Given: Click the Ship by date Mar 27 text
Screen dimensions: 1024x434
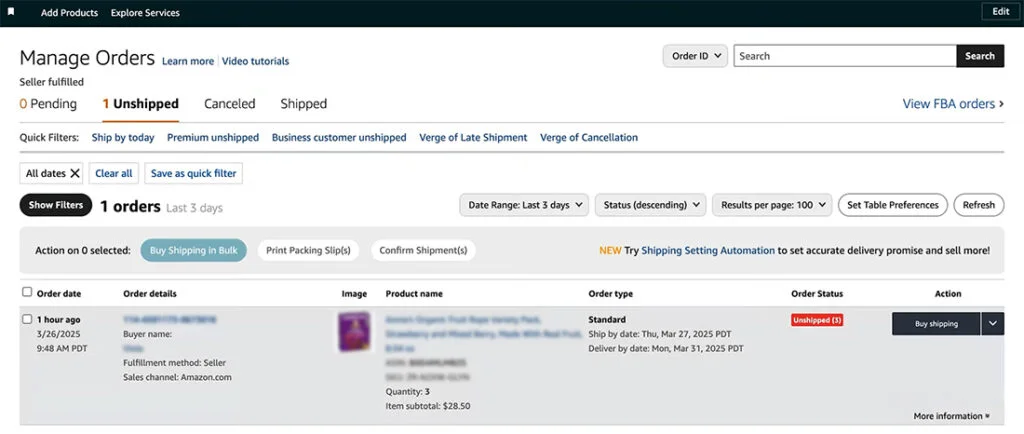Looking at the screenshot, I should pyautogui.click(x=662, y=334).
